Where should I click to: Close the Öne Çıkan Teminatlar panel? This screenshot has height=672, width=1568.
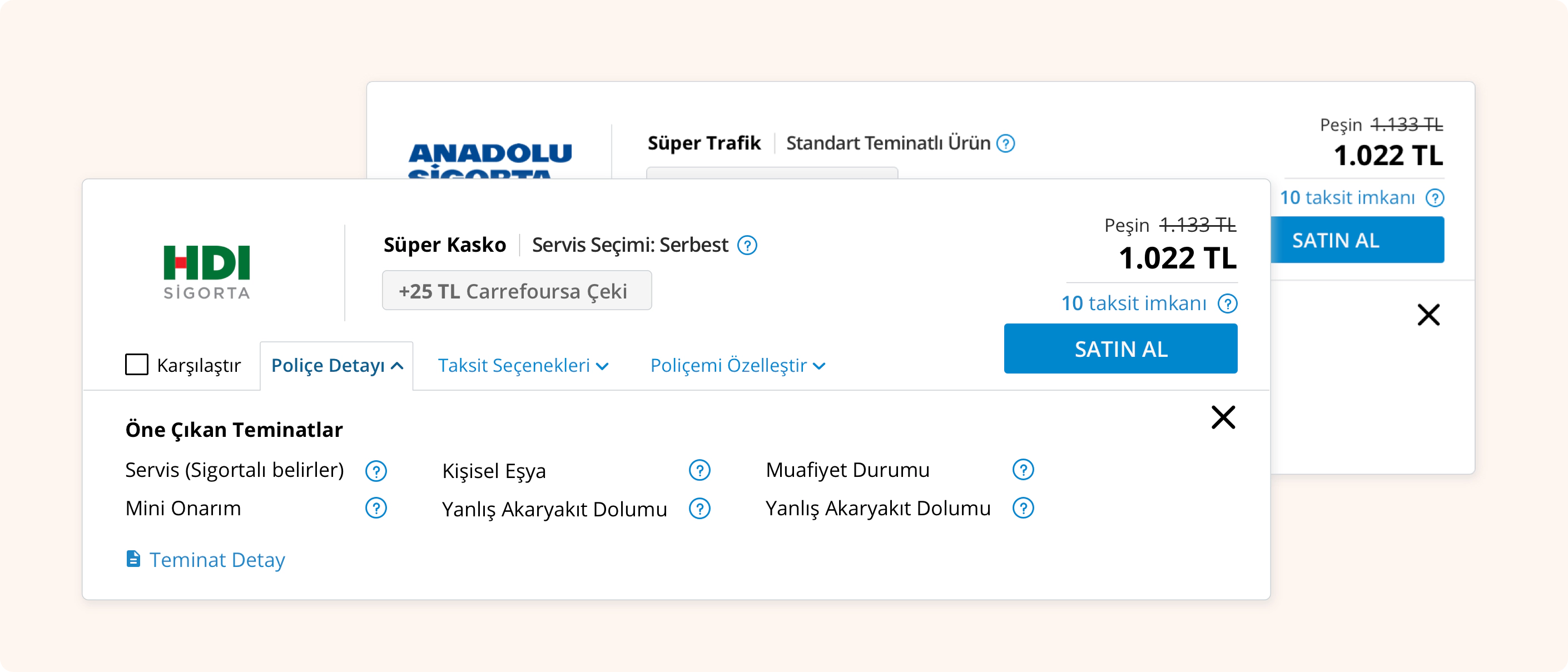[1223, 417]
